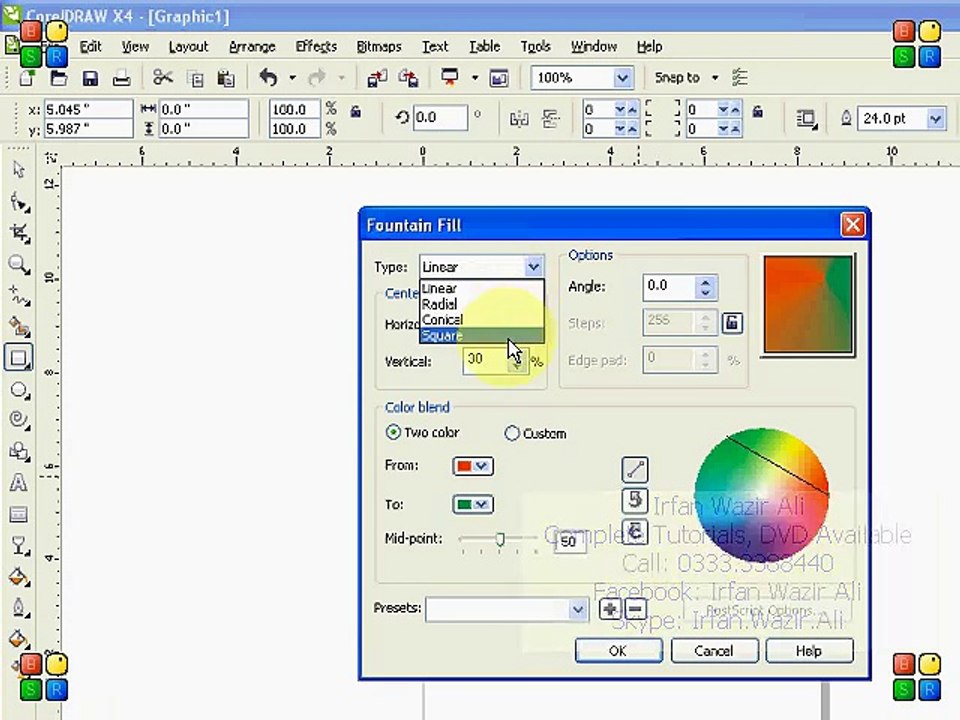The width and height of the screenshot is (960, 720).
Task: Click the Print icon
Action: pos(121,78)
